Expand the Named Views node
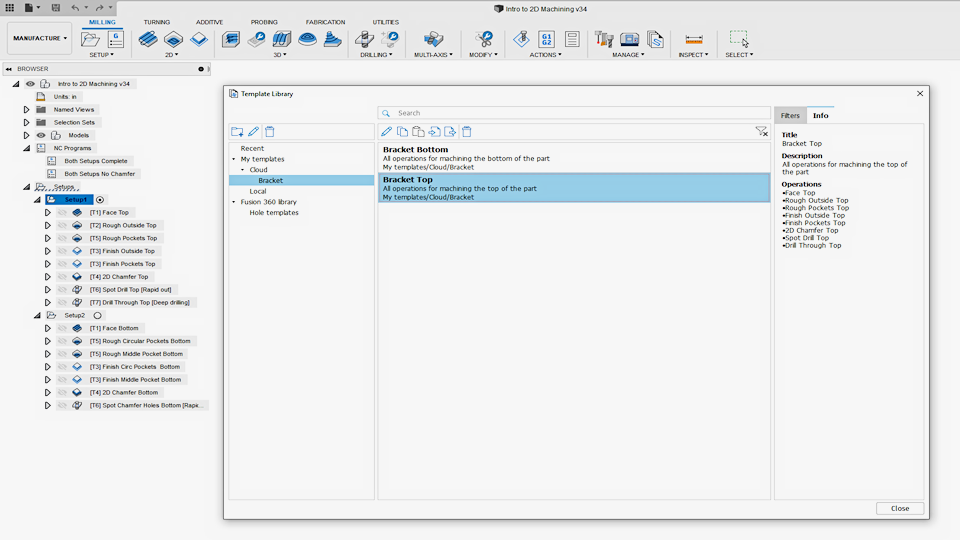The height and width of the screenshot is (540, 960). pyautogui.click(x=27, y=109)
